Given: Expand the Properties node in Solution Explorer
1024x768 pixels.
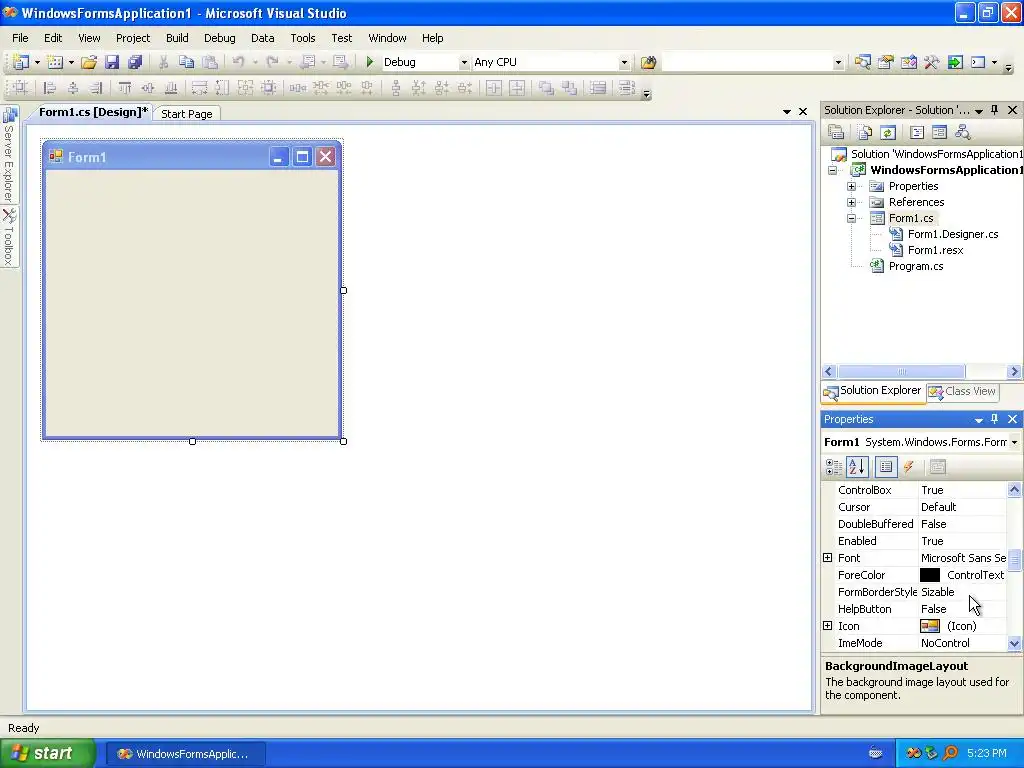Looking at the screenshot, I should point(851,186).
